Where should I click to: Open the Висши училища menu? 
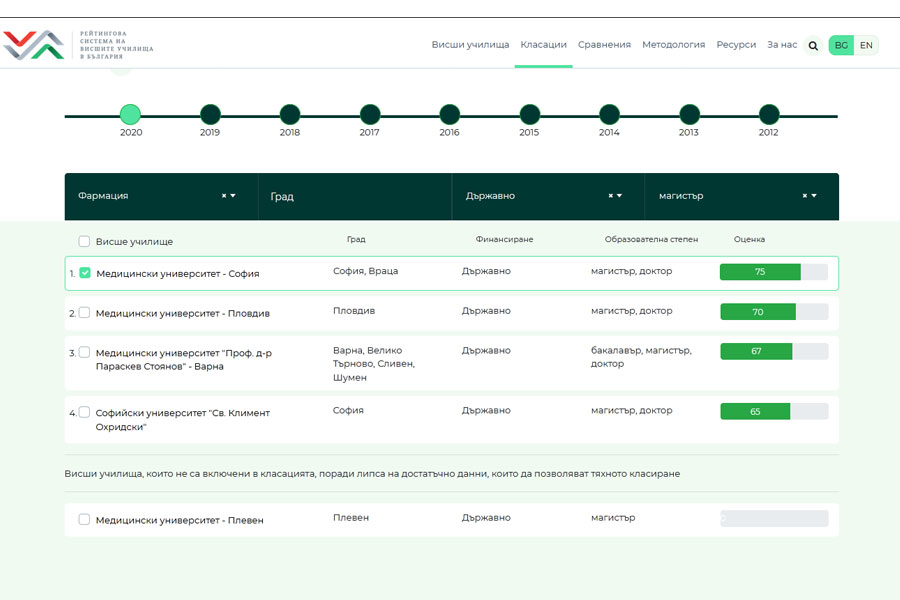(x=470, y=45)
